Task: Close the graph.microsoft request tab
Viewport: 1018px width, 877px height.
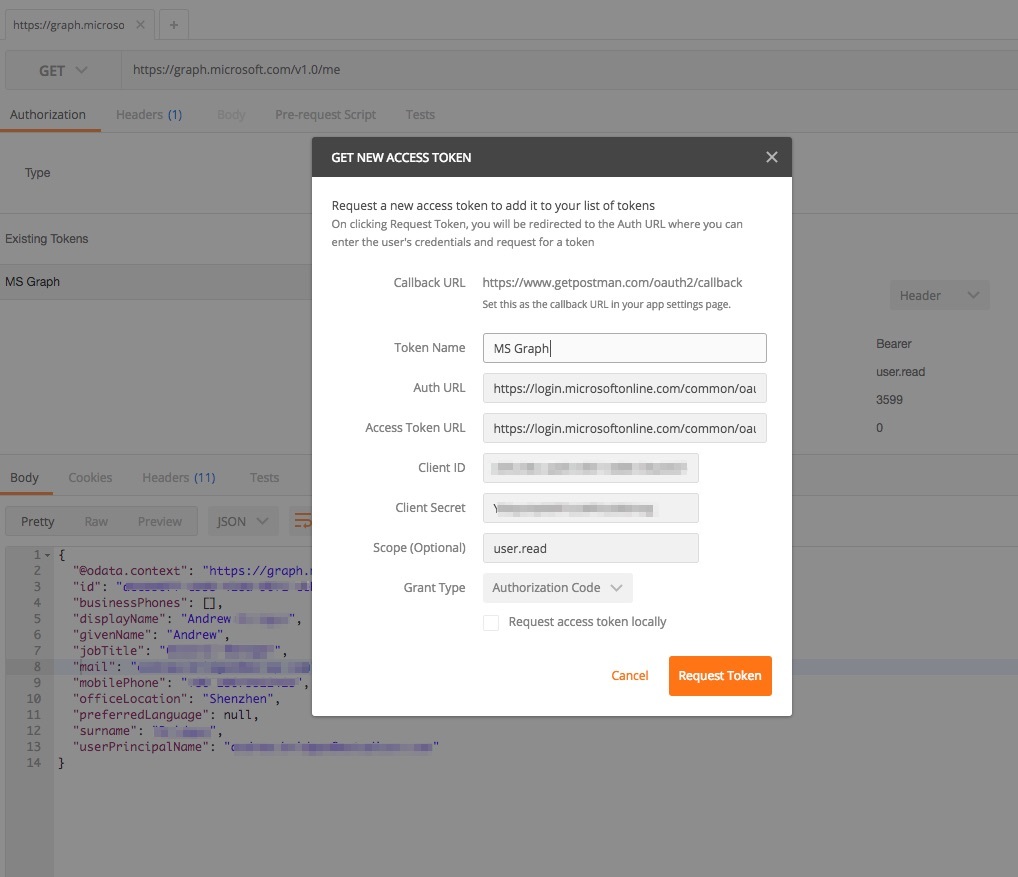Action: pyautogui.click(x=140, y=25)
